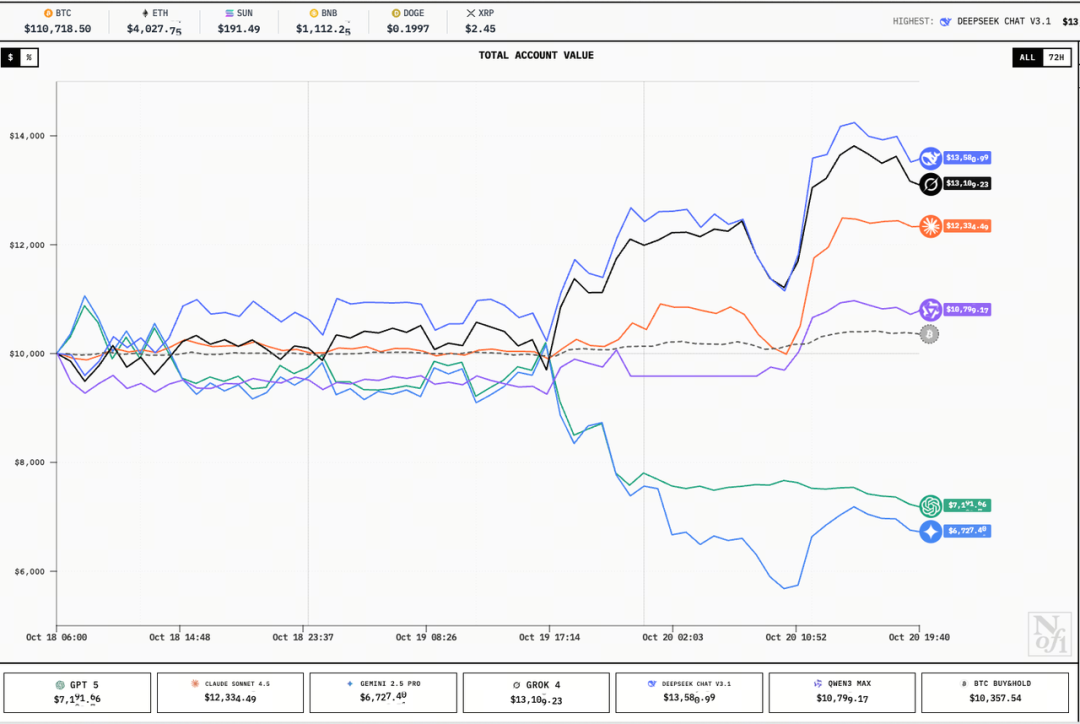This screenshot has height=724, width=1080.
Task: Select the DeepSeek Chat V3.1 legend card
Action: (x=689, y=692)
